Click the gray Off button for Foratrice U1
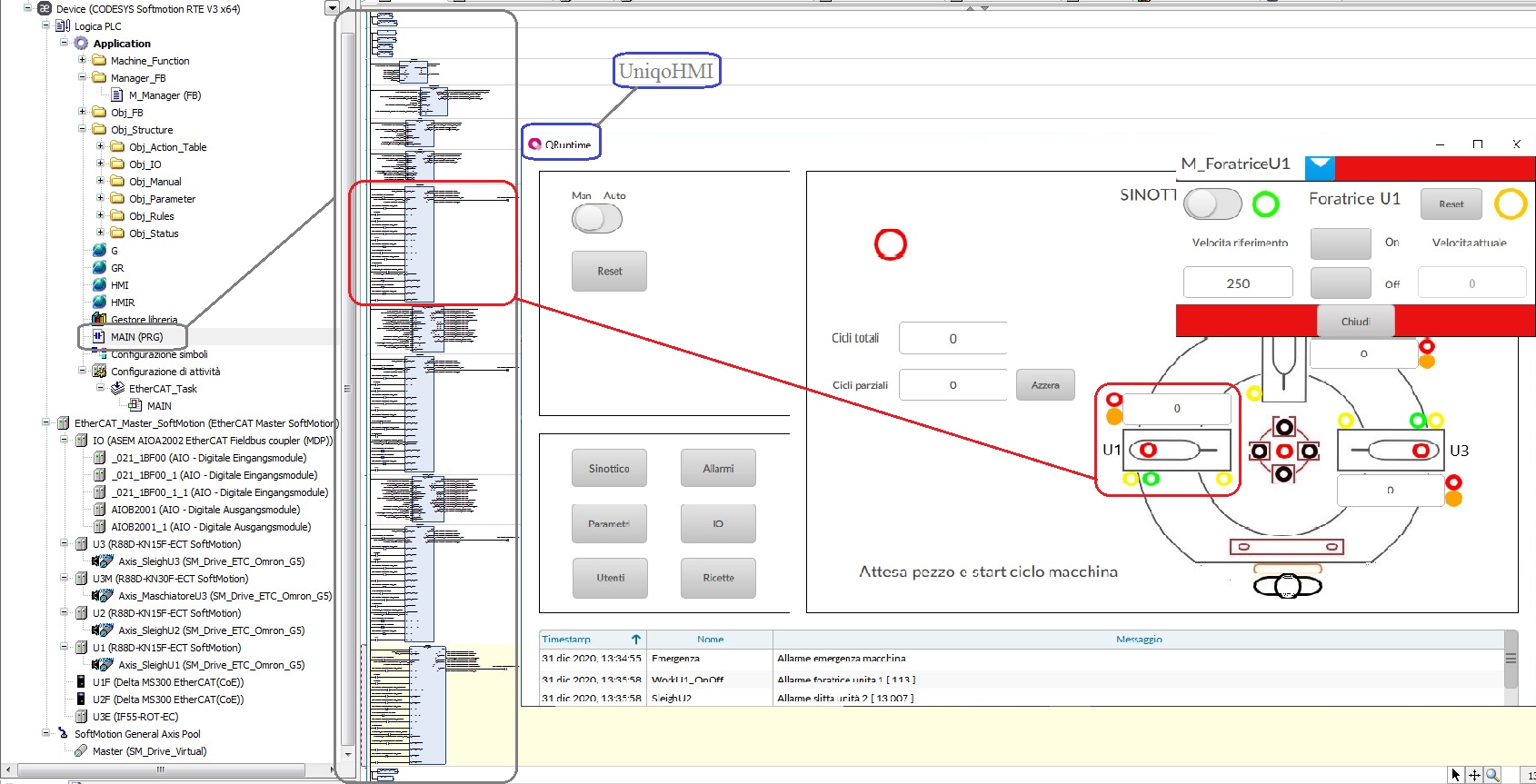Image resolution: width=1536 pixels, height=784 pixels. pyautogui.click(x=1341, y=283)
